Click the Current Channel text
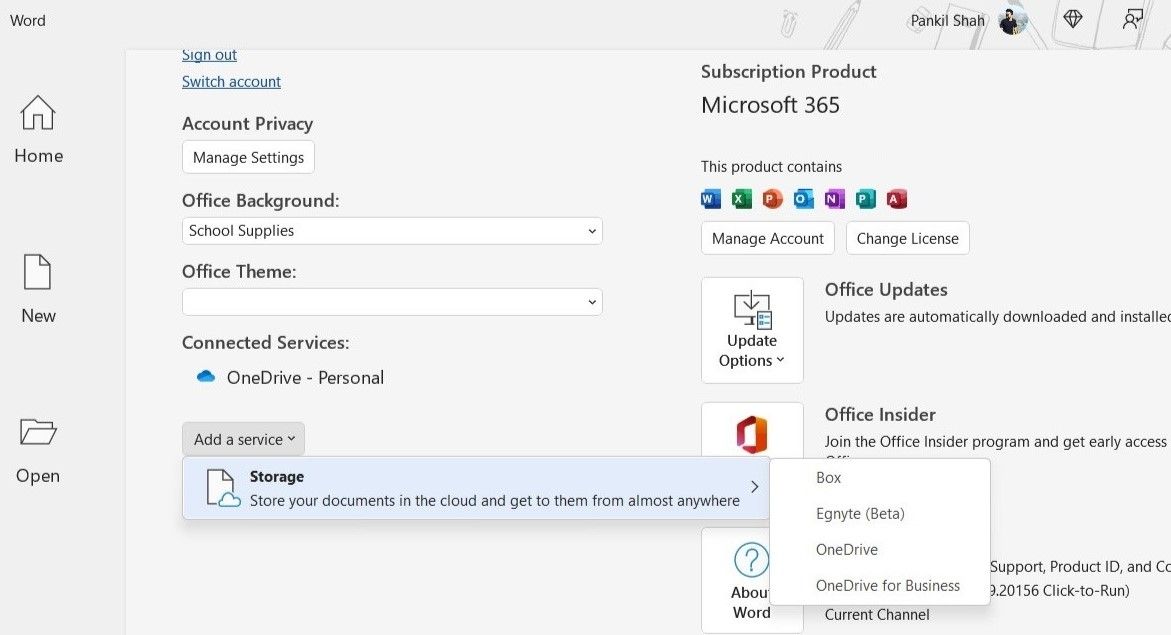This screenshot has height=635, width=1171. pyautogui.click(x=877, y=615)
